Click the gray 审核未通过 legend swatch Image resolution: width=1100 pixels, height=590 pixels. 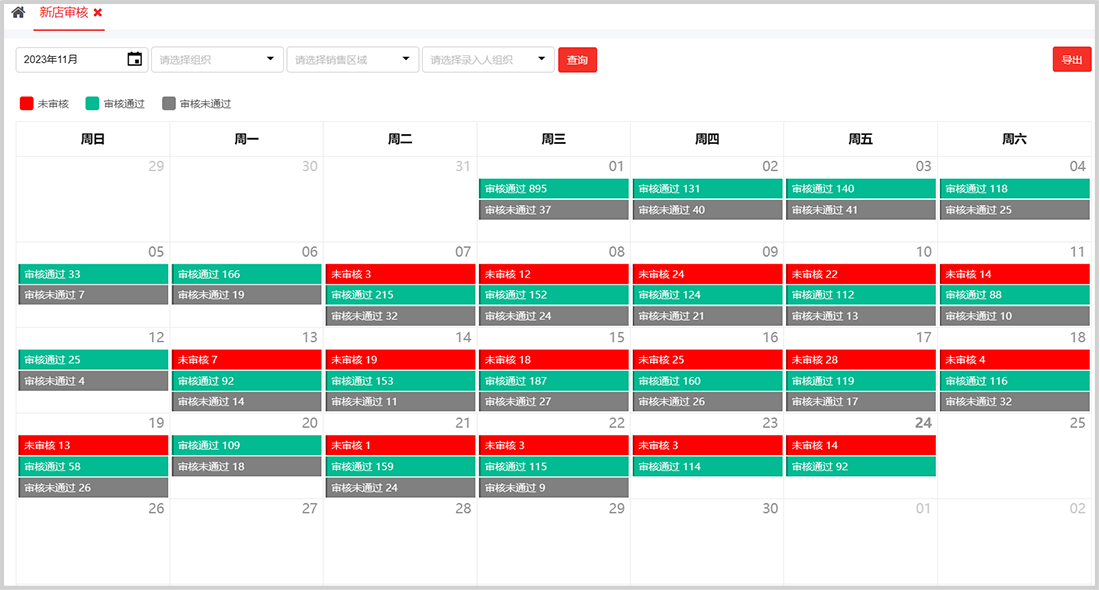click(x=169, y=103)
